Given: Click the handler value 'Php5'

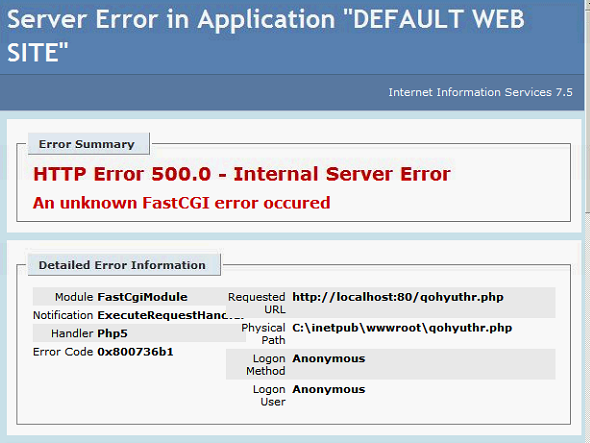Looking at the screenshot, I should tap(113, 333).
